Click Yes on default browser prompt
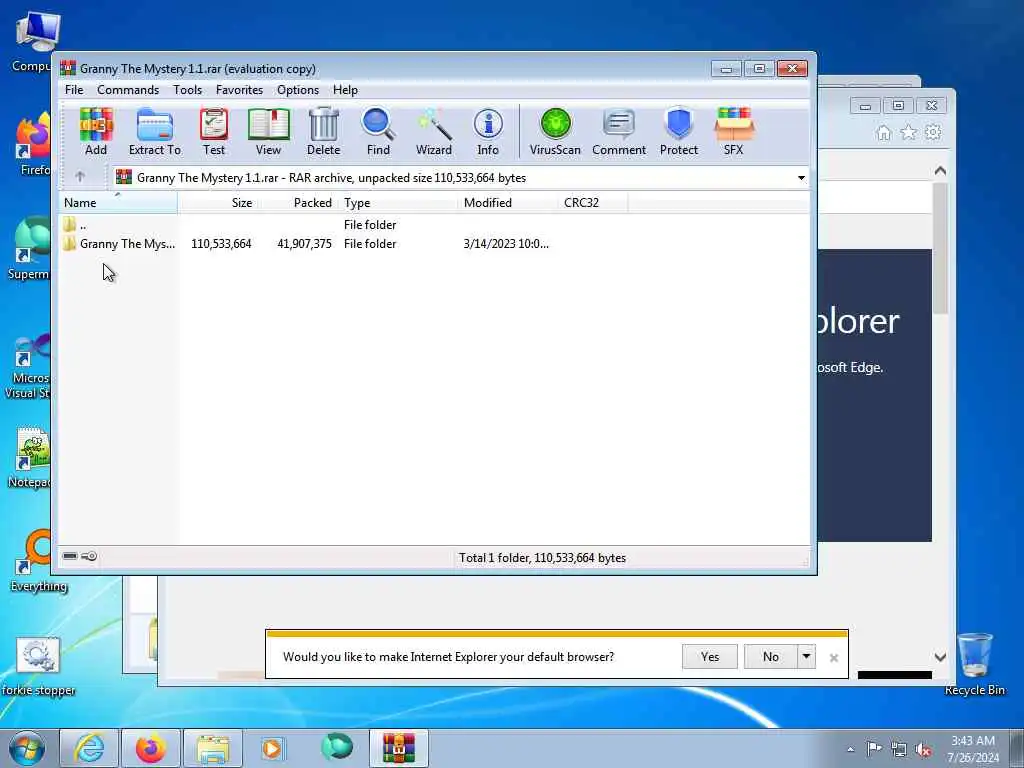Image resolution: width=1024 pixels, height=768 pixels. point(710,656)
